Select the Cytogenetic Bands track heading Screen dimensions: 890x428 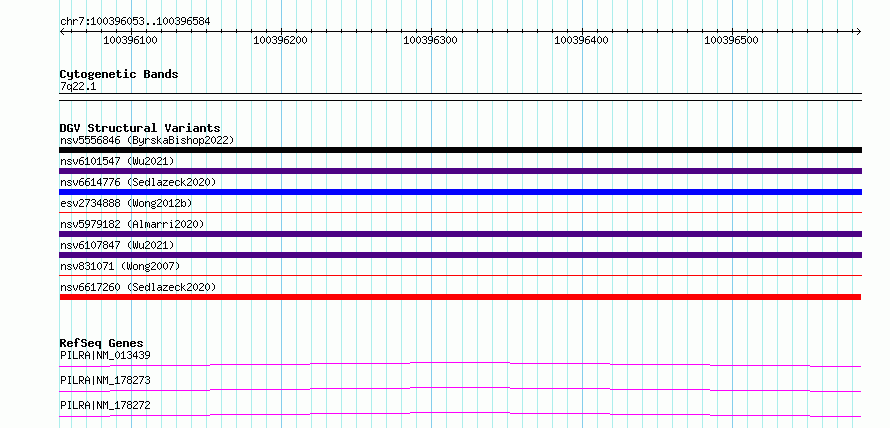(119, 74)
